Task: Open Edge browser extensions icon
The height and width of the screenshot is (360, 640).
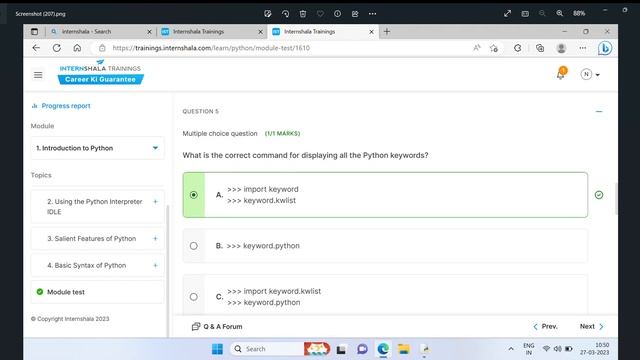Action: 518,48
